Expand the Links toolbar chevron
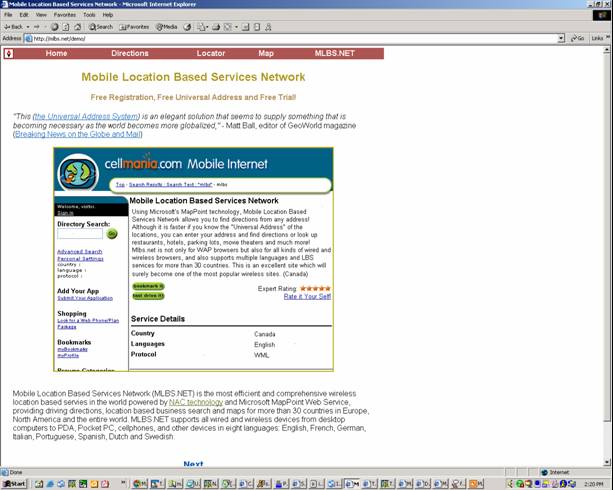 click(x=608, y=37)
